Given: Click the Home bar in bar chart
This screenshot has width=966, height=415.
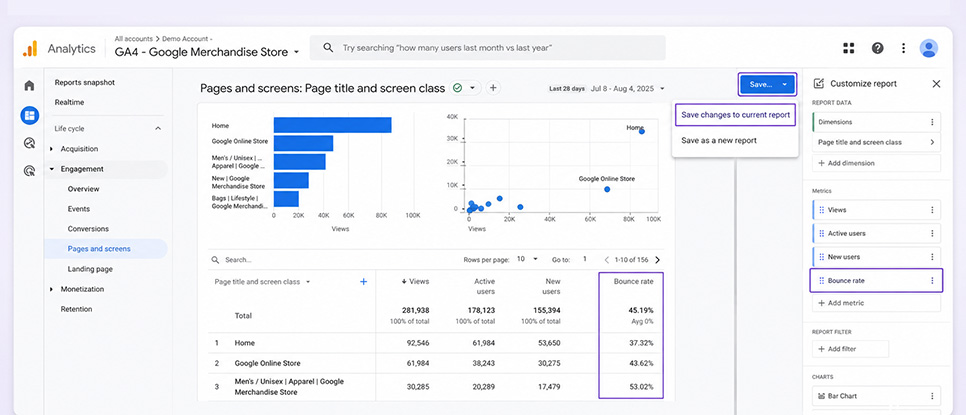Looking at the screenshot, I should click(333, 125).
